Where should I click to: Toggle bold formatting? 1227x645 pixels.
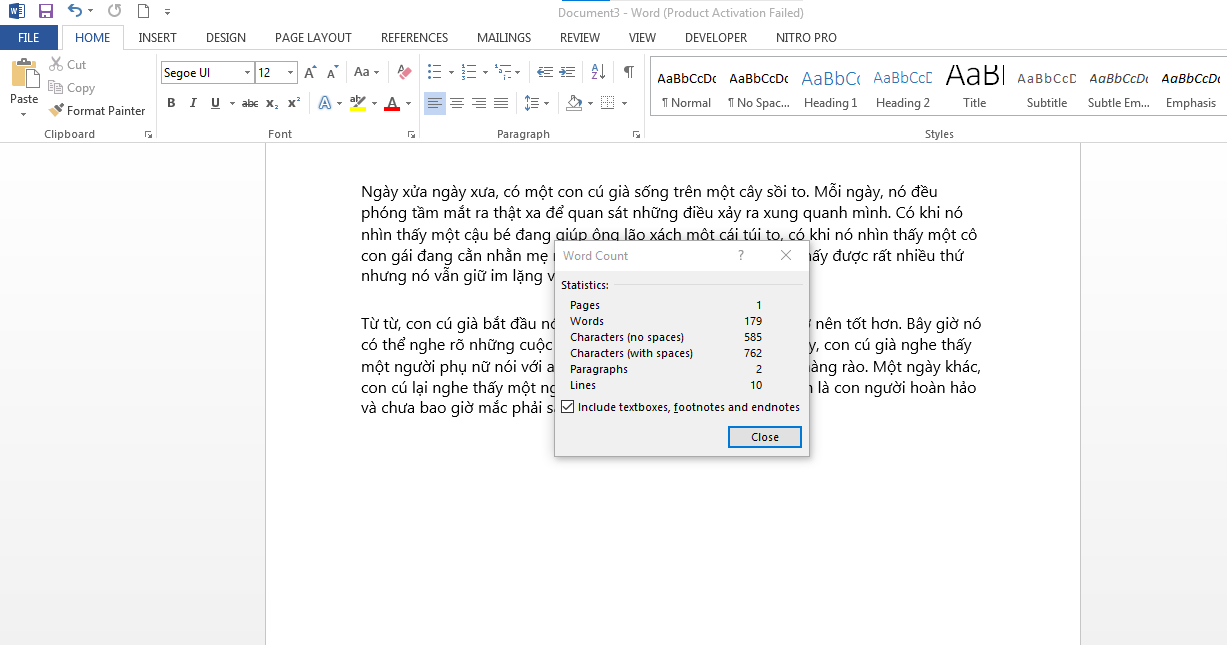171,103
